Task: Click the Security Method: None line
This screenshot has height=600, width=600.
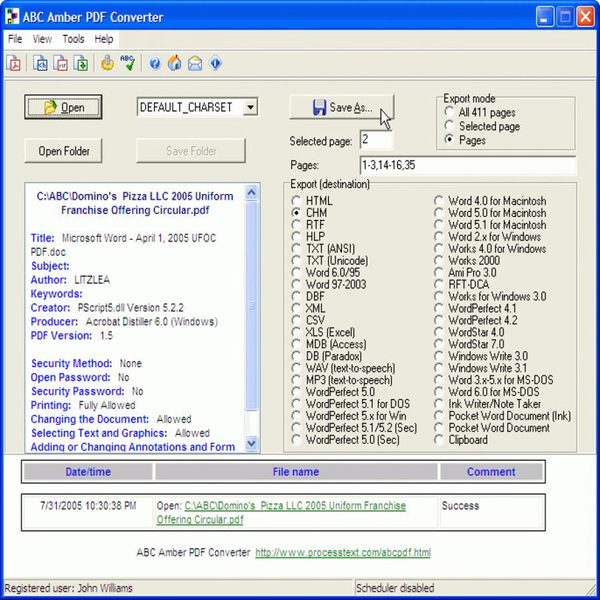Action: (x=86, y=363)
